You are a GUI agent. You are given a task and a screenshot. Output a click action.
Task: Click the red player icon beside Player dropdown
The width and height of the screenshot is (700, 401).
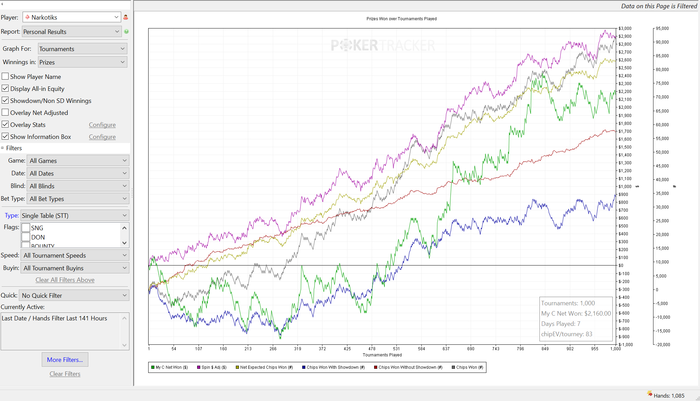tap(125, 17)
